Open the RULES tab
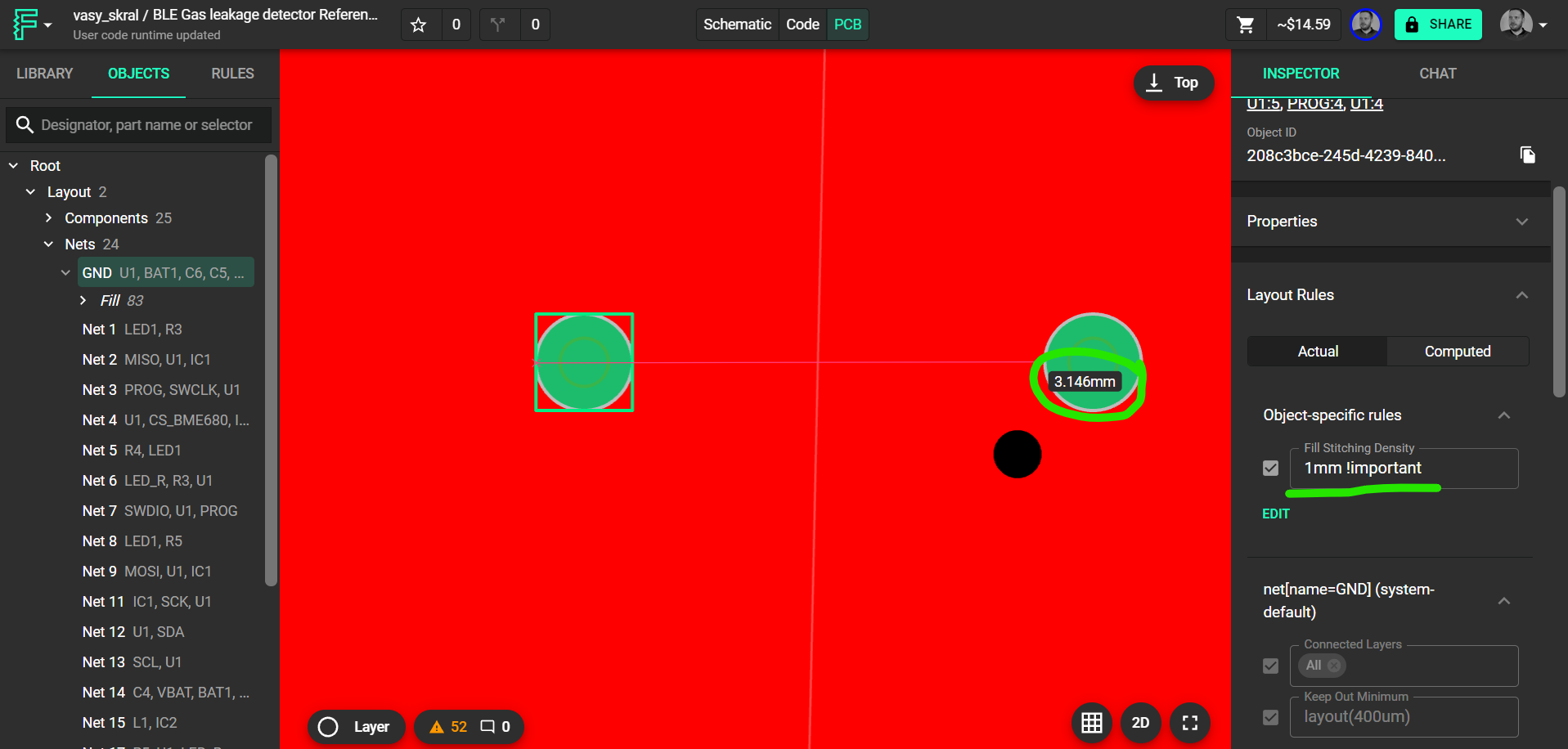The height and width of the screenshot is (749, 1568). [232, 74]
